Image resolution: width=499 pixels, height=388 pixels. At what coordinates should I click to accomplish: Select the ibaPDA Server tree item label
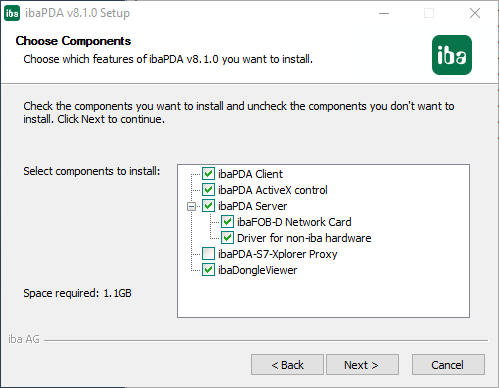(x=252, y=206)
